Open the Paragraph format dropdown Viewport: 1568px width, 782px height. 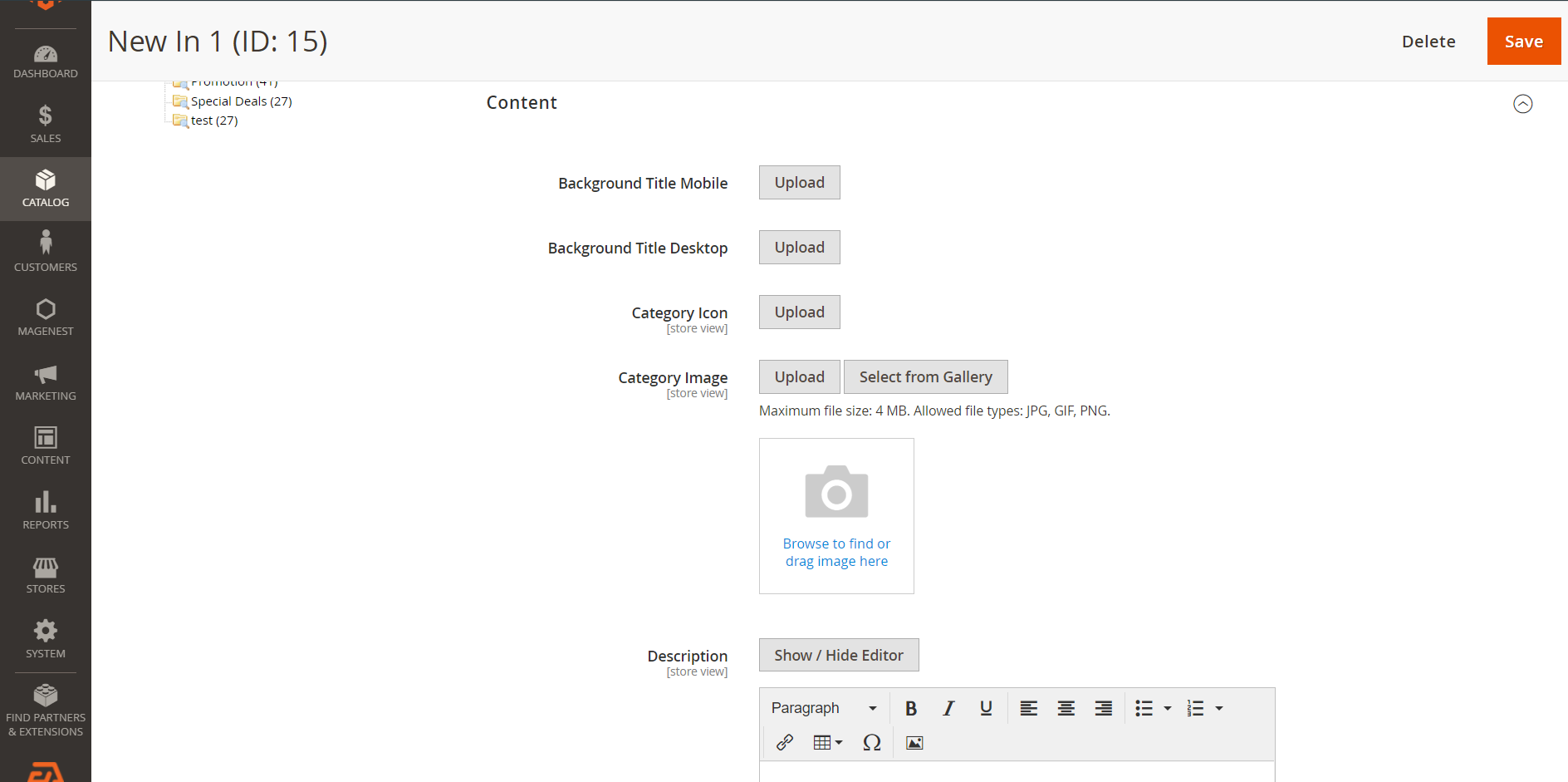(x=824, y=708)
